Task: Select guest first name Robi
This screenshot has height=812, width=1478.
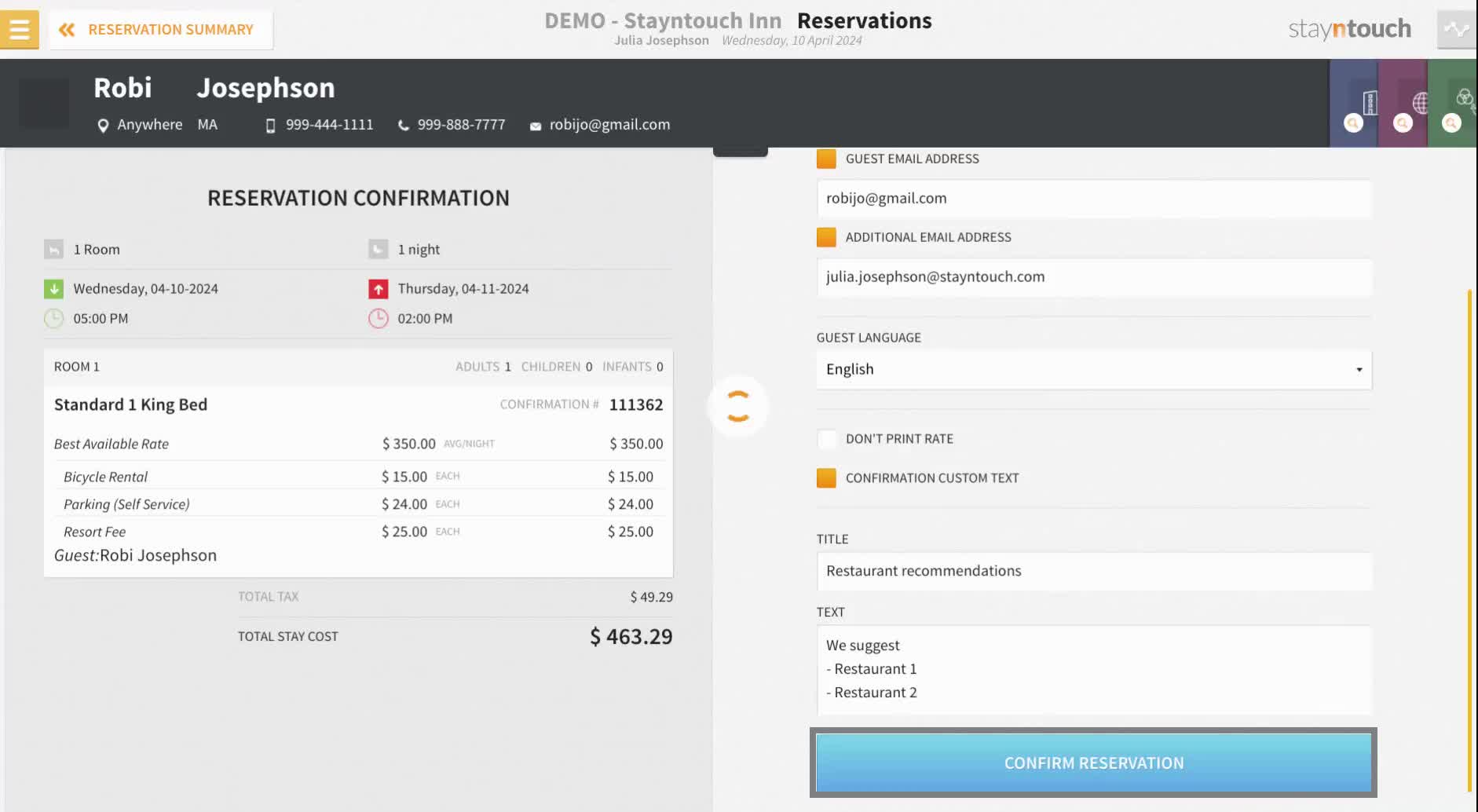Action: pyautogui.click(x=123, y=87)
